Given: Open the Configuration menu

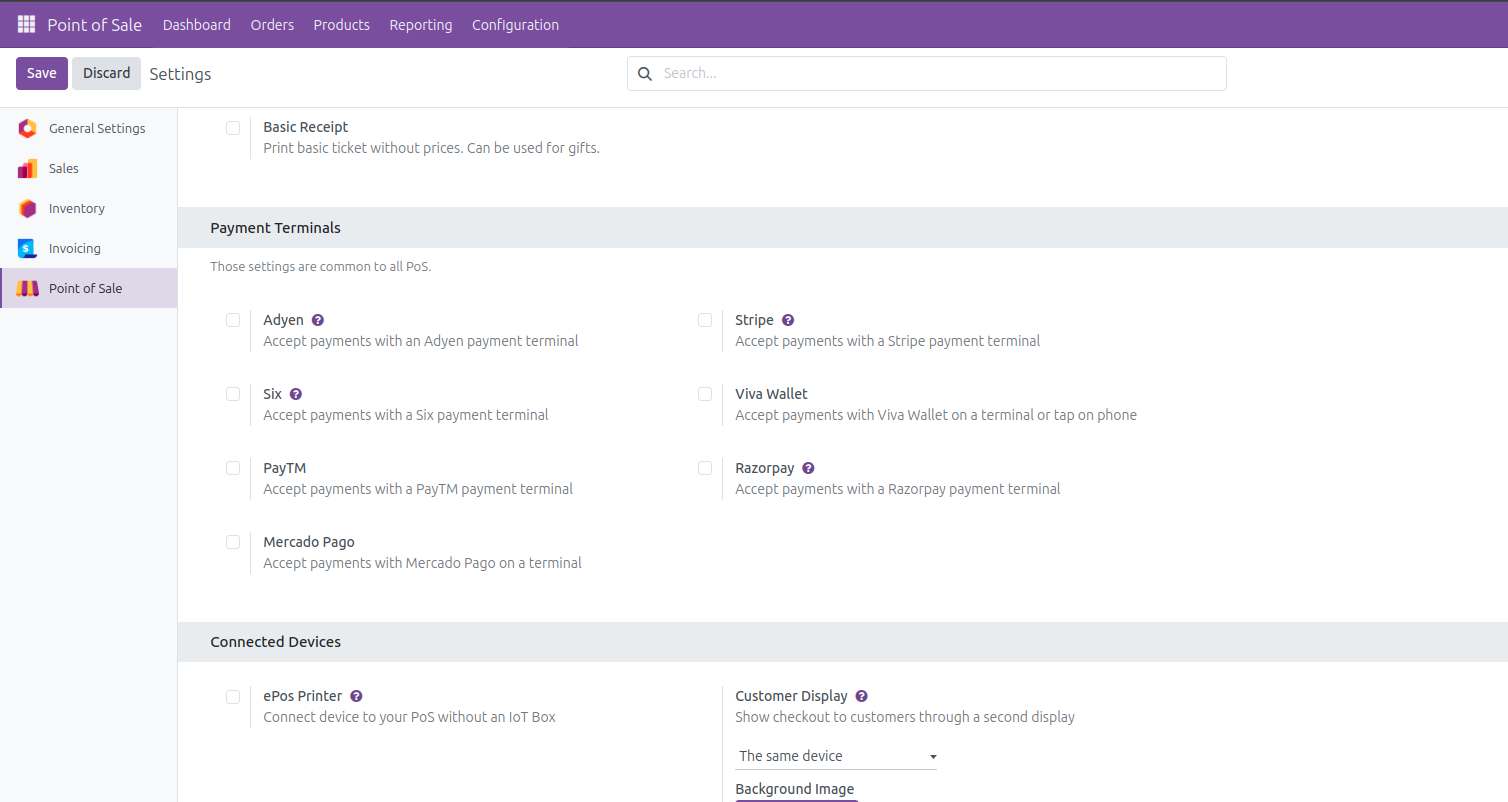Looking at the screenshot, I should point(515,24).
